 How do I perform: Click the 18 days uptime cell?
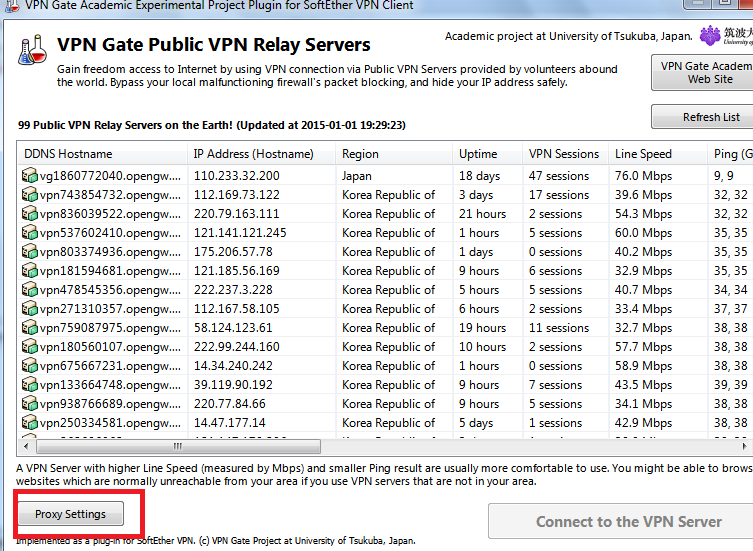point(479,176)
